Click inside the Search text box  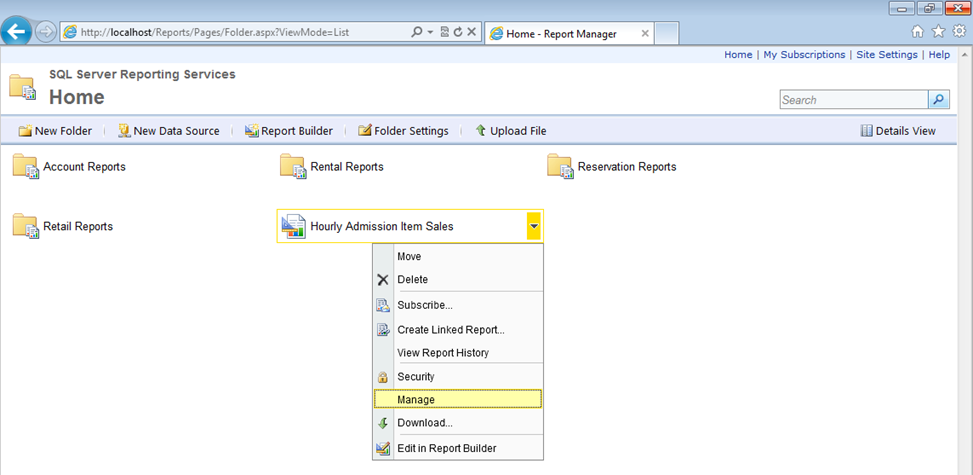pyautogui.click(x=852, y=100)
